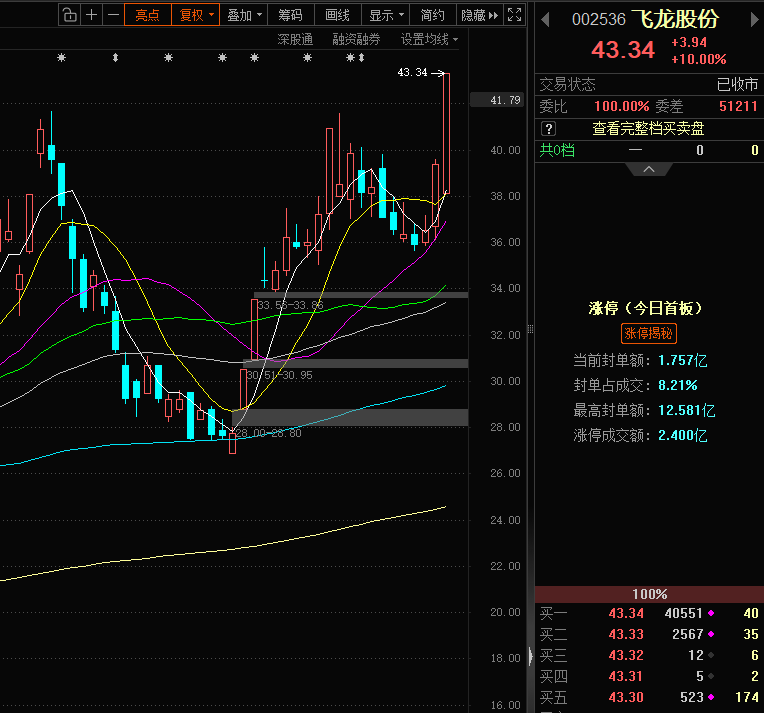Toggle 亮点 highlight mode
Screen dimensions: 764x713
(148, 15)
